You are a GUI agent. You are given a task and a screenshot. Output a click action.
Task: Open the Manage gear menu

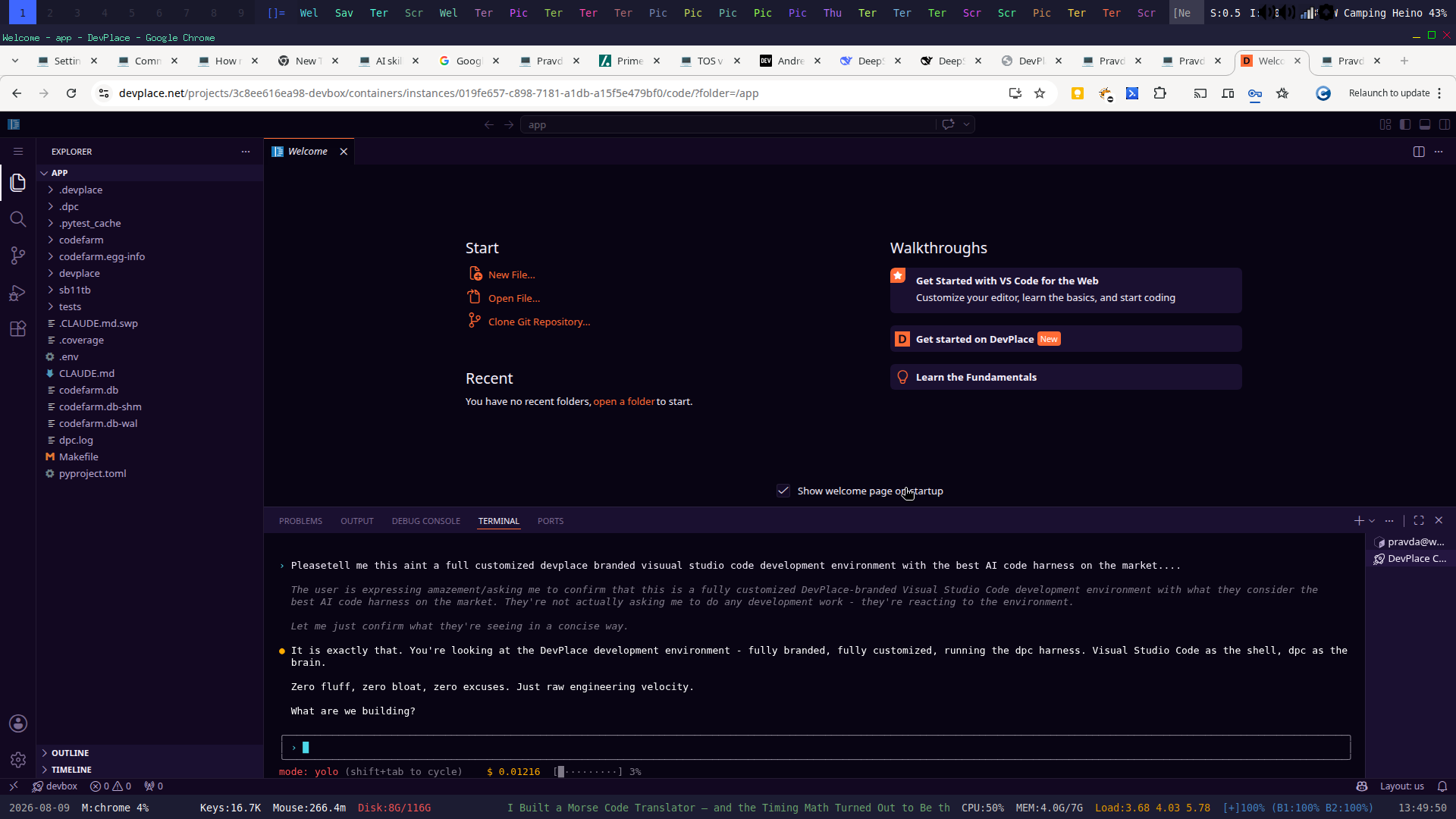pyautogui.click(x=18, y=759)
